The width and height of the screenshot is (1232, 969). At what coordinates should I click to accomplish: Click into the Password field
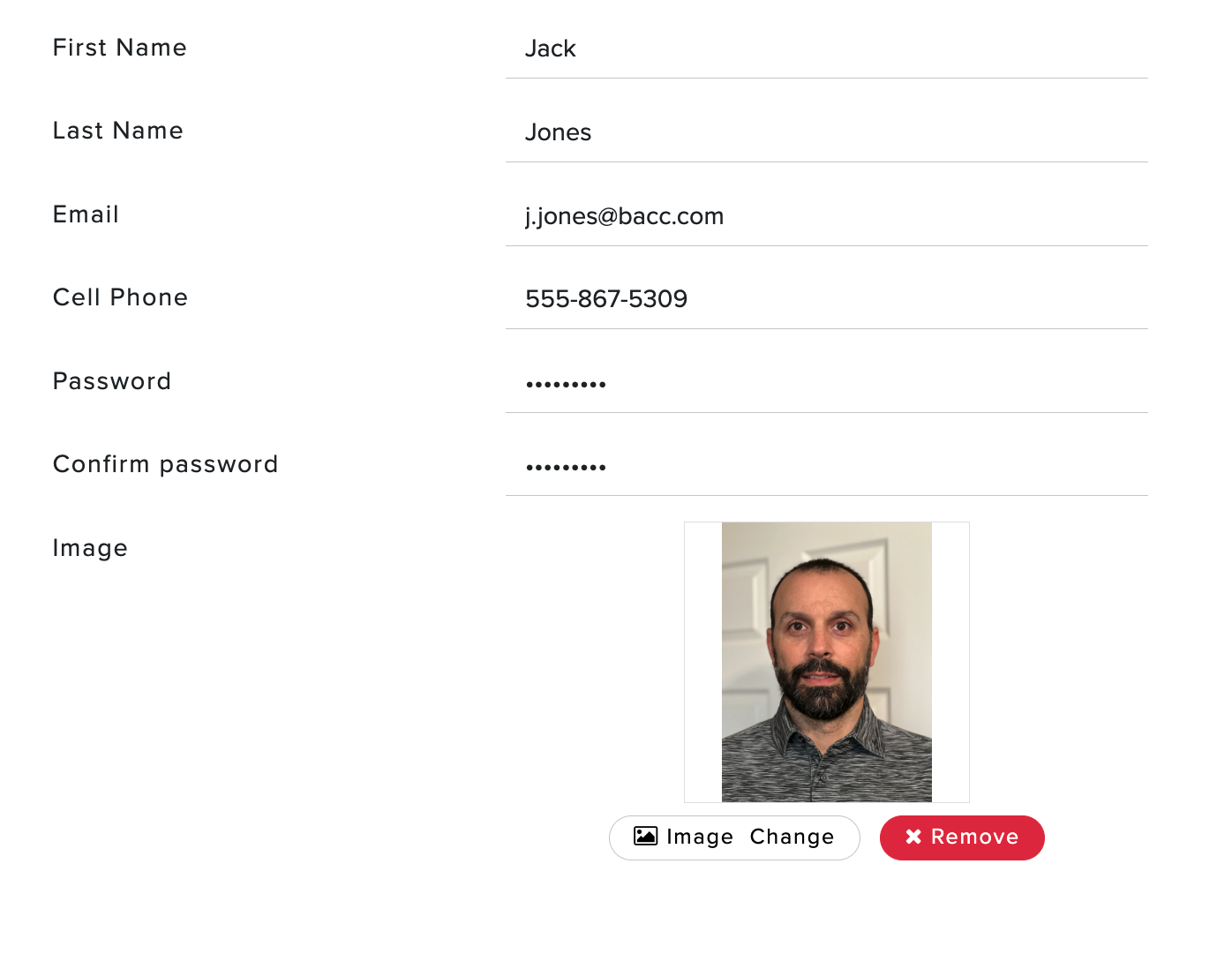point(827,383)
